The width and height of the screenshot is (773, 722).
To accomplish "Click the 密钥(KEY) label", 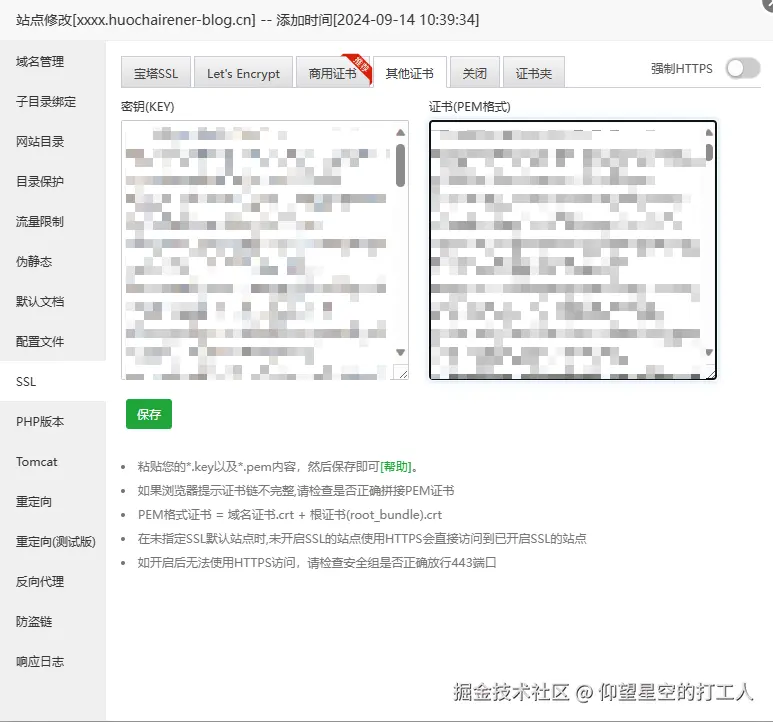I will pos(147,106).
